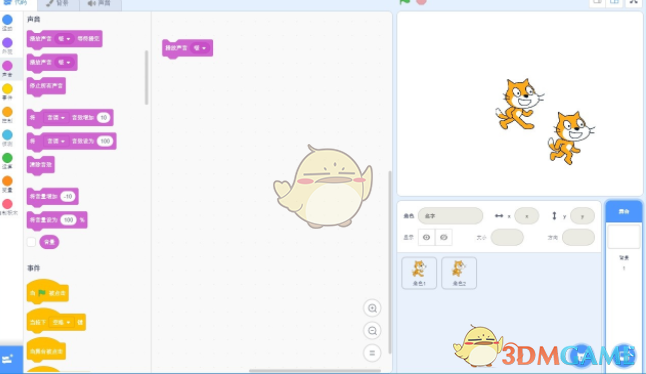
Task: Show the sprite with the open-eye button
Action: (x=426, y=237)
